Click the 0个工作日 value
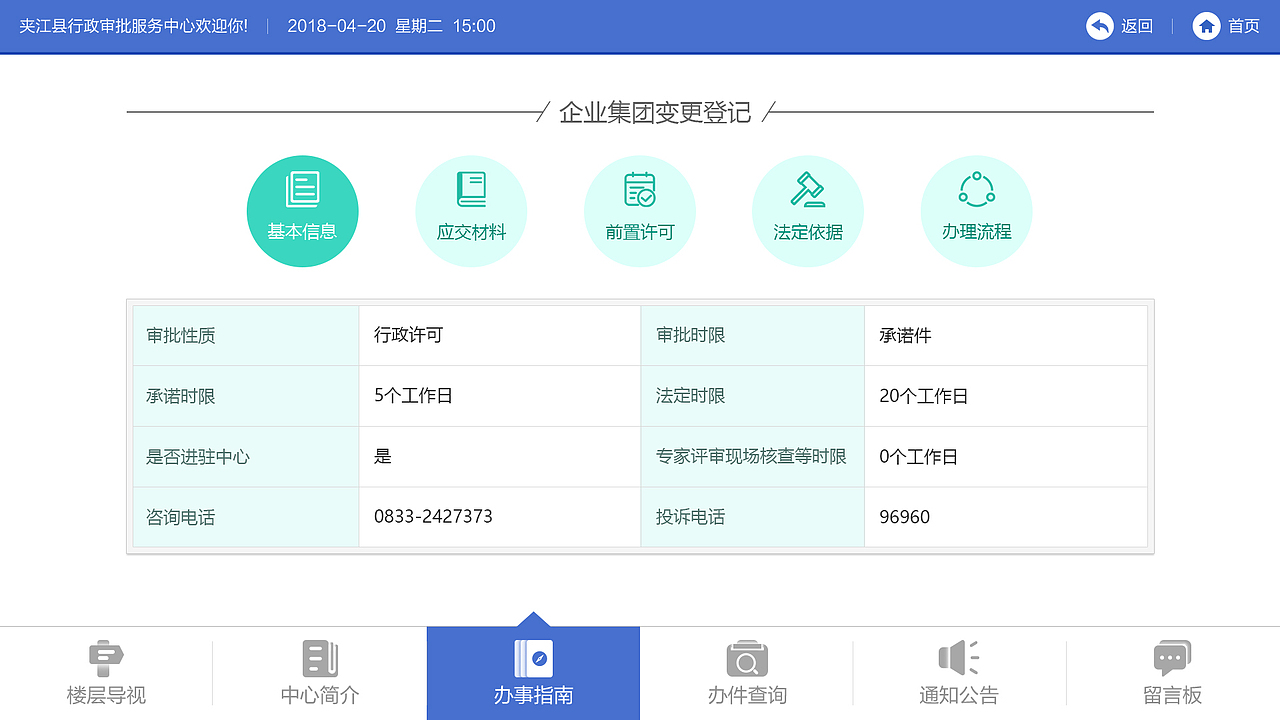 tap(918, 457)
